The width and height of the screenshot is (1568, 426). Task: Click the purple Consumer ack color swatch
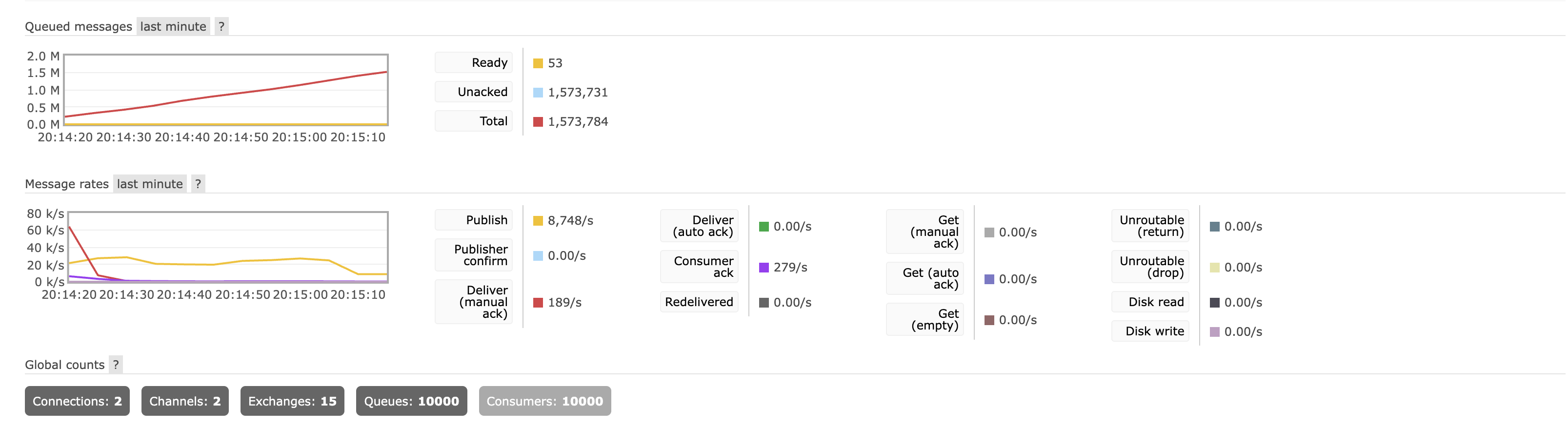point(764,268)
